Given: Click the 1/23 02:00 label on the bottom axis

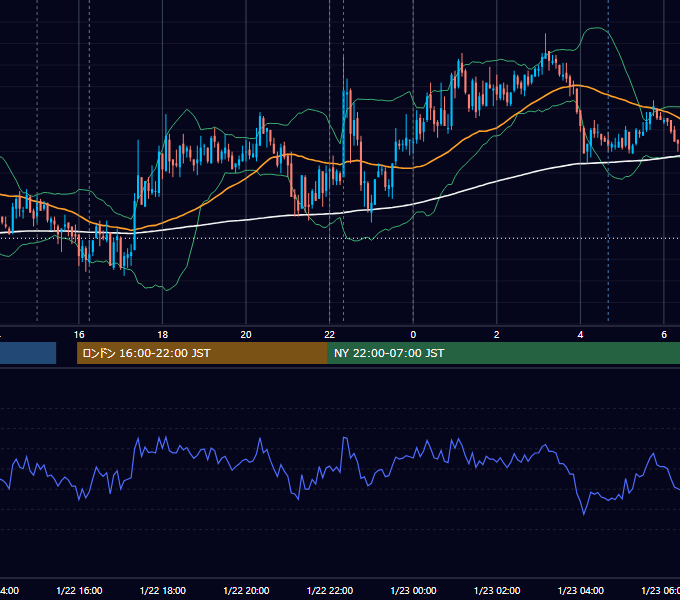Looking at the screenshot, I should coord(497,590).
